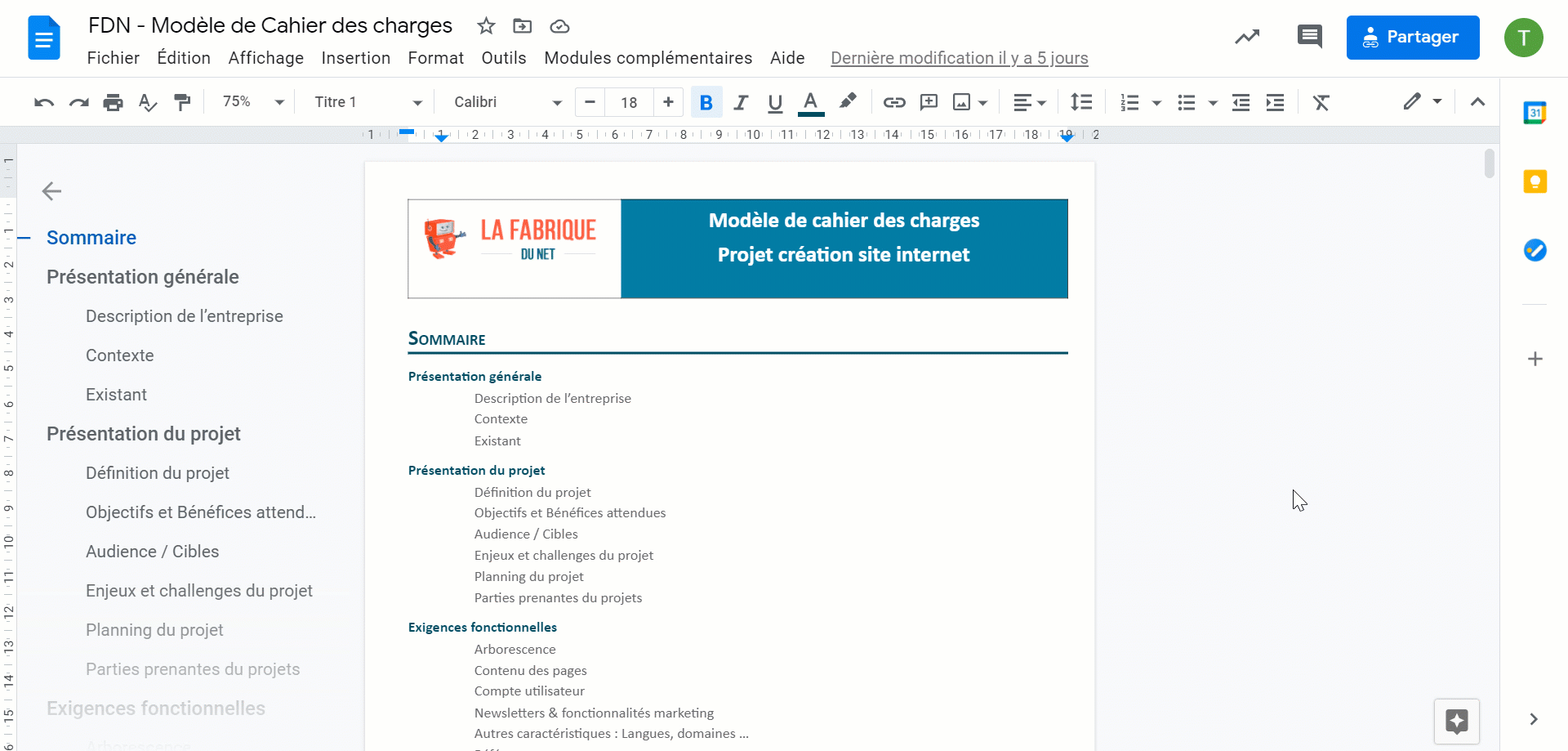
Task: Open the Explore button at bottom right
Action: [x=1456, y=721]
